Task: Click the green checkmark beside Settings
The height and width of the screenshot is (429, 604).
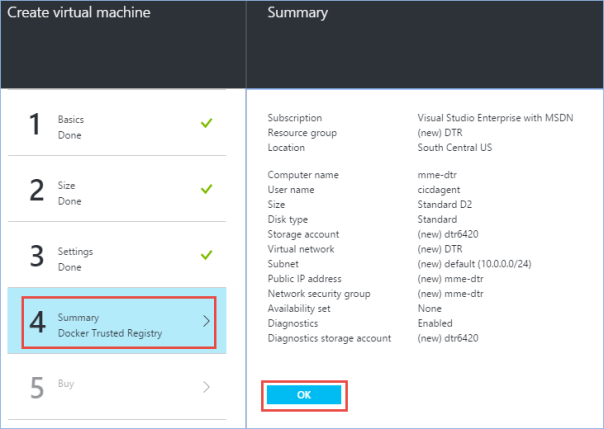Action: pos(207,255)
